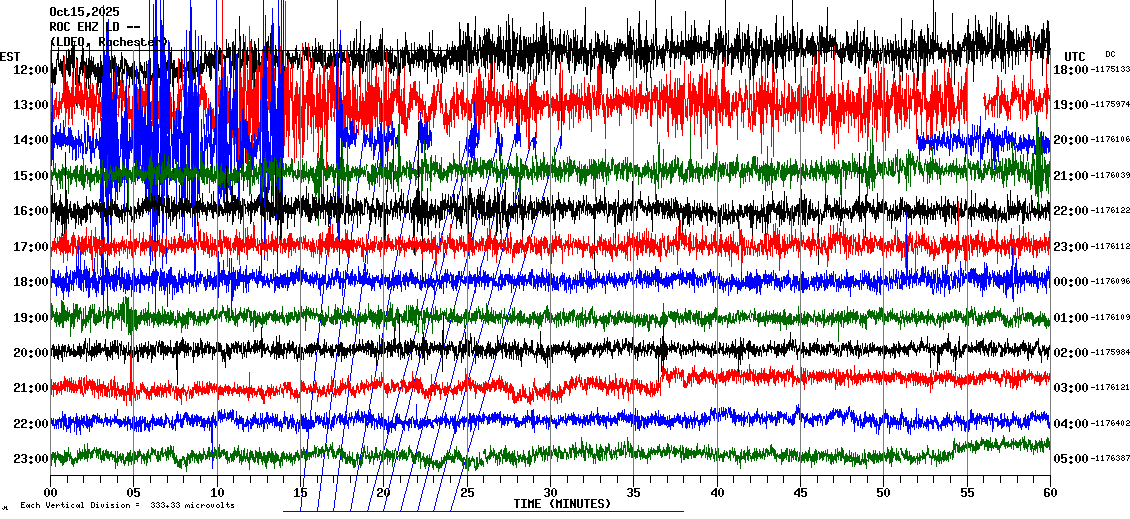Select the 14:00 EST row label
1130x519 pixels.
coord(31,140)
